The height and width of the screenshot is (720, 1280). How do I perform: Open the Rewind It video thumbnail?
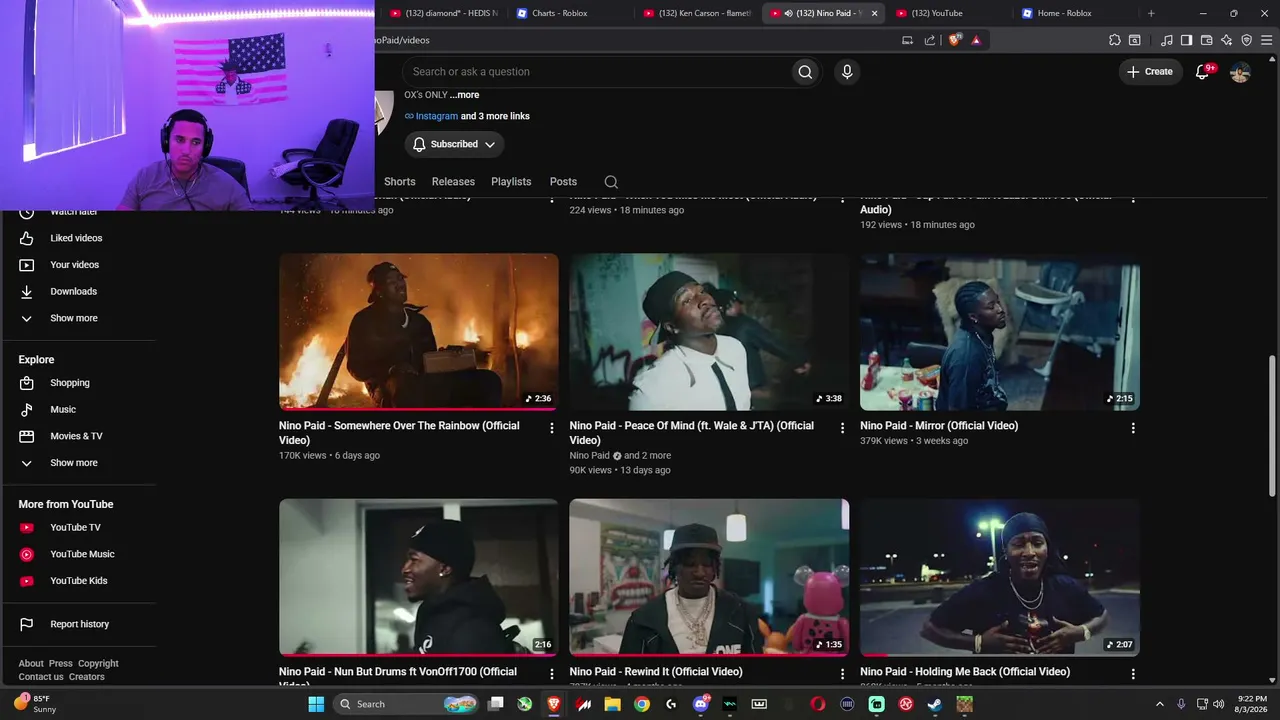(x=709, y=578)
